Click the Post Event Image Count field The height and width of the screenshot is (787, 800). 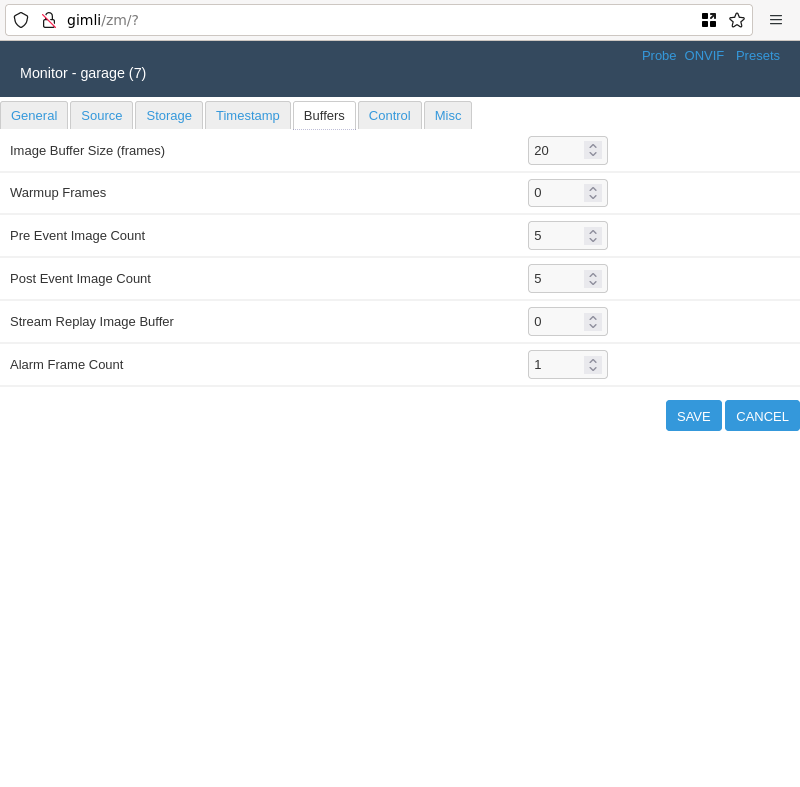pyautogui.click(x=567, y=278)
